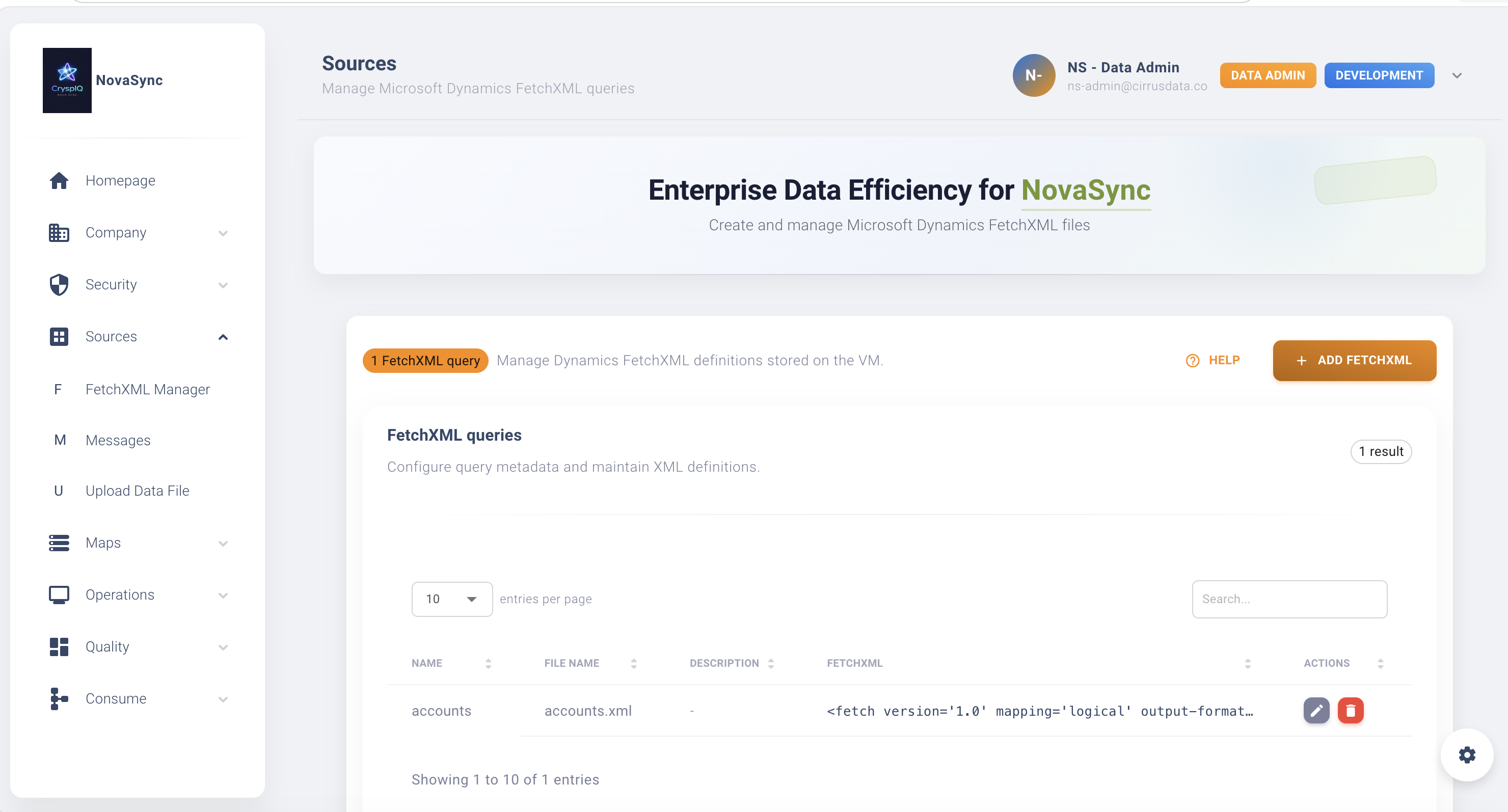The width and height of the screenshot is (1508, 812).
Task: Click Showing 1 to 10 of 1 entries
Action: tap(505, 779)
